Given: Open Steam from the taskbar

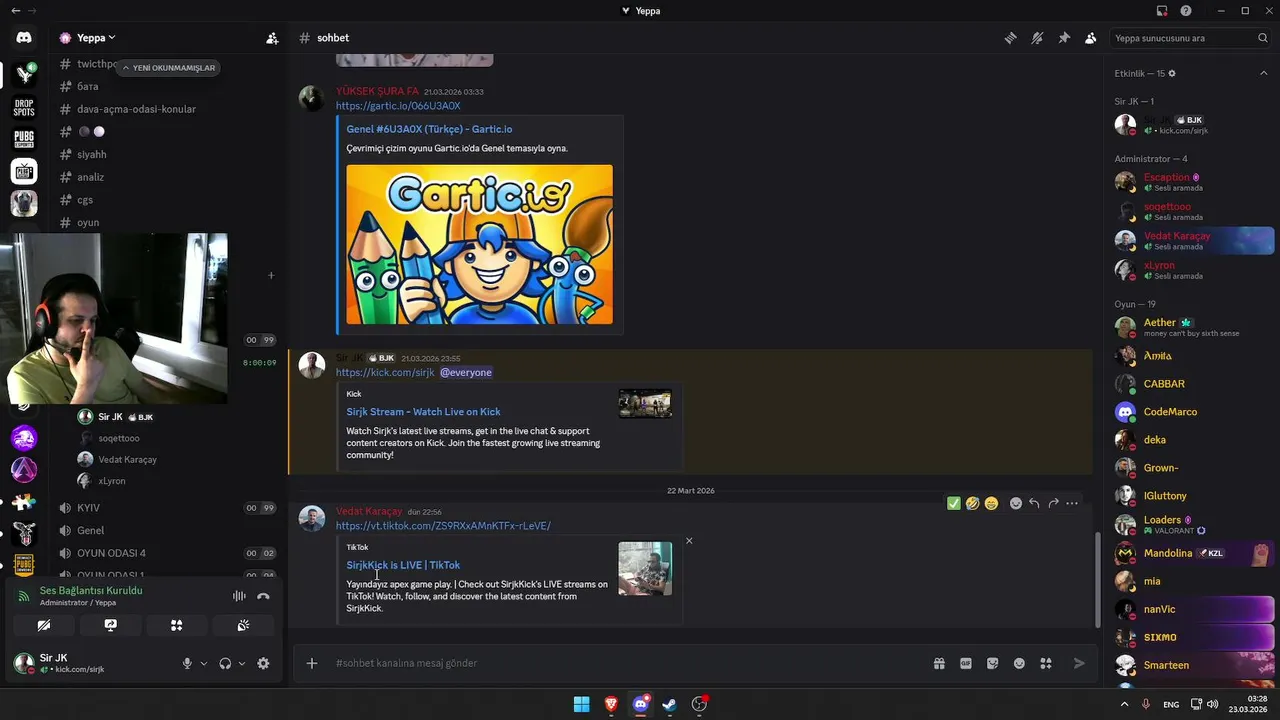Looking at the screenshot, I should tap(670, 704).
